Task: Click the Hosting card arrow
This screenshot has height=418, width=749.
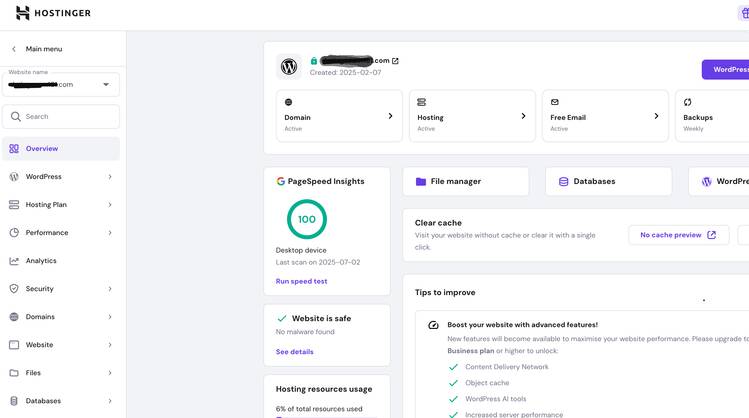Action: (x=523, y=116)
